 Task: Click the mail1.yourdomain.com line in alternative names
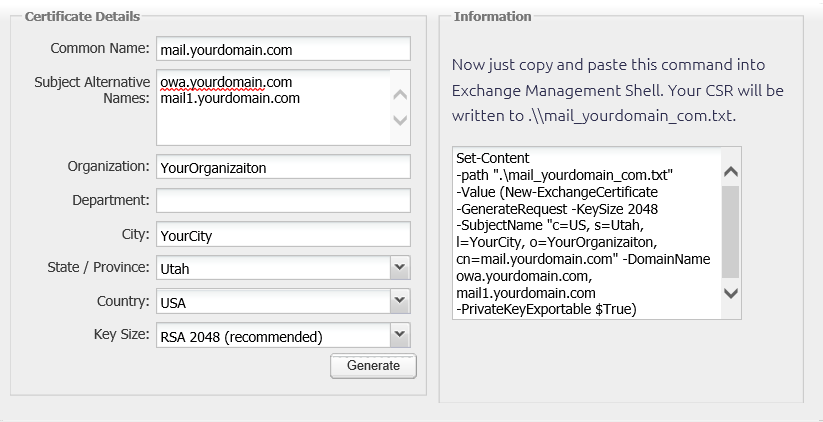[x=229, y=99]
